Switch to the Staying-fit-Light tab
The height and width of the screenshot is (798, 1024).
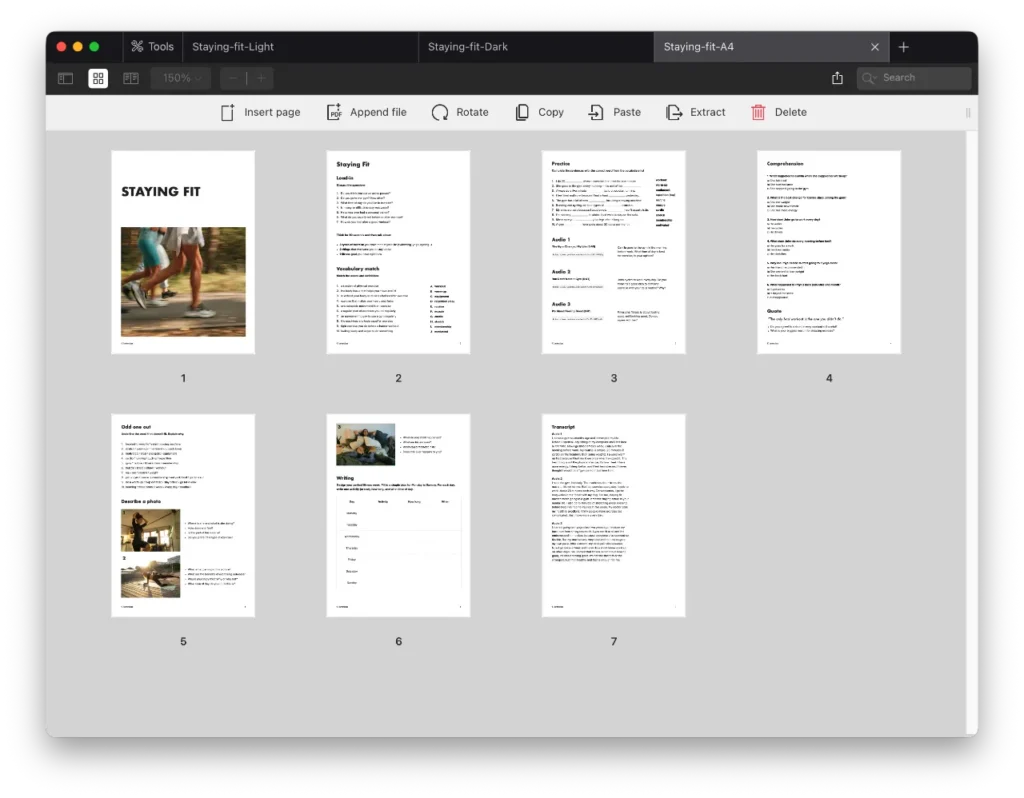coord(233,47)
